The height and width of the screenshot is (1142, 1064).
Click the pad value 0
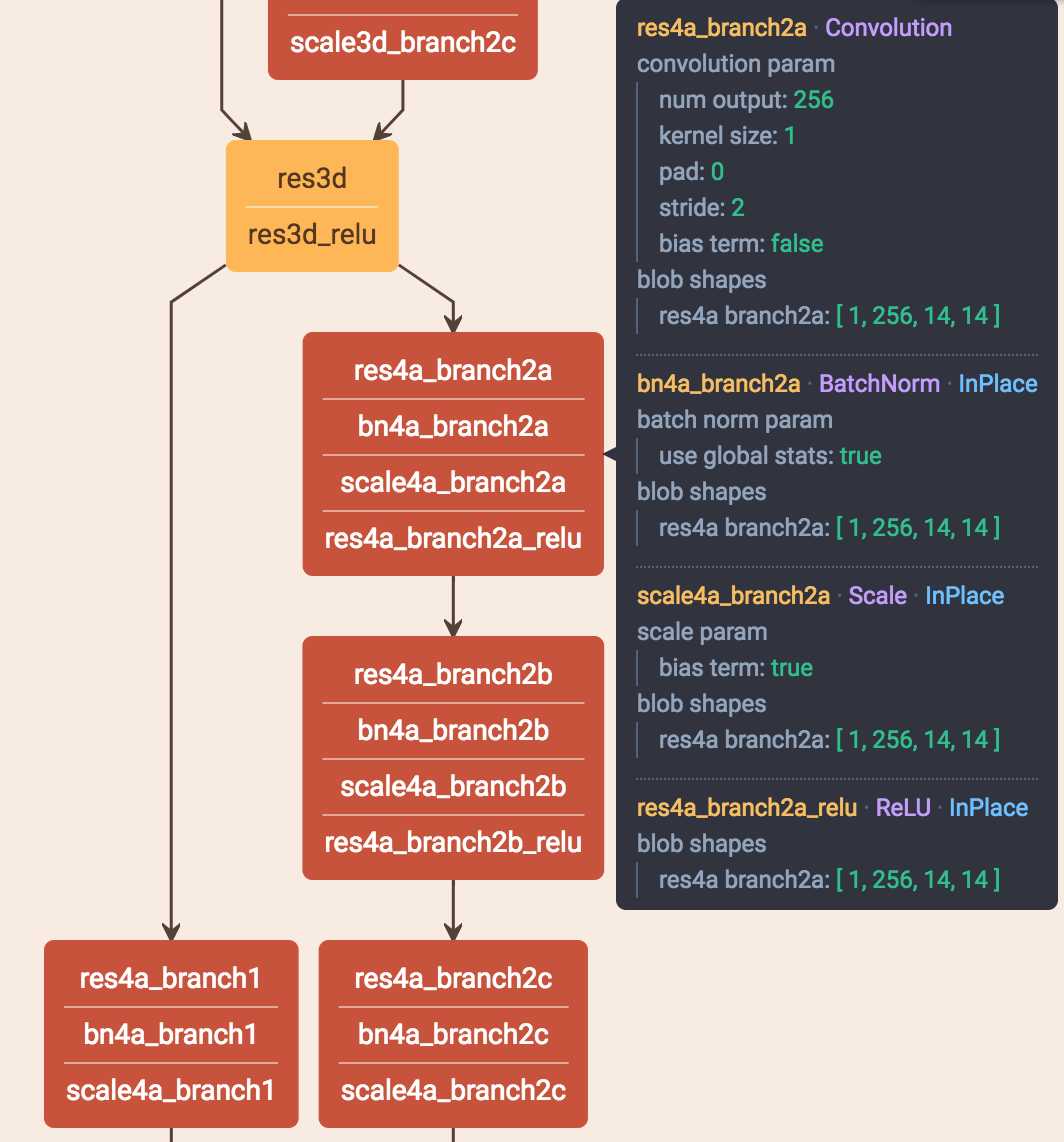(x=717, y=172)
